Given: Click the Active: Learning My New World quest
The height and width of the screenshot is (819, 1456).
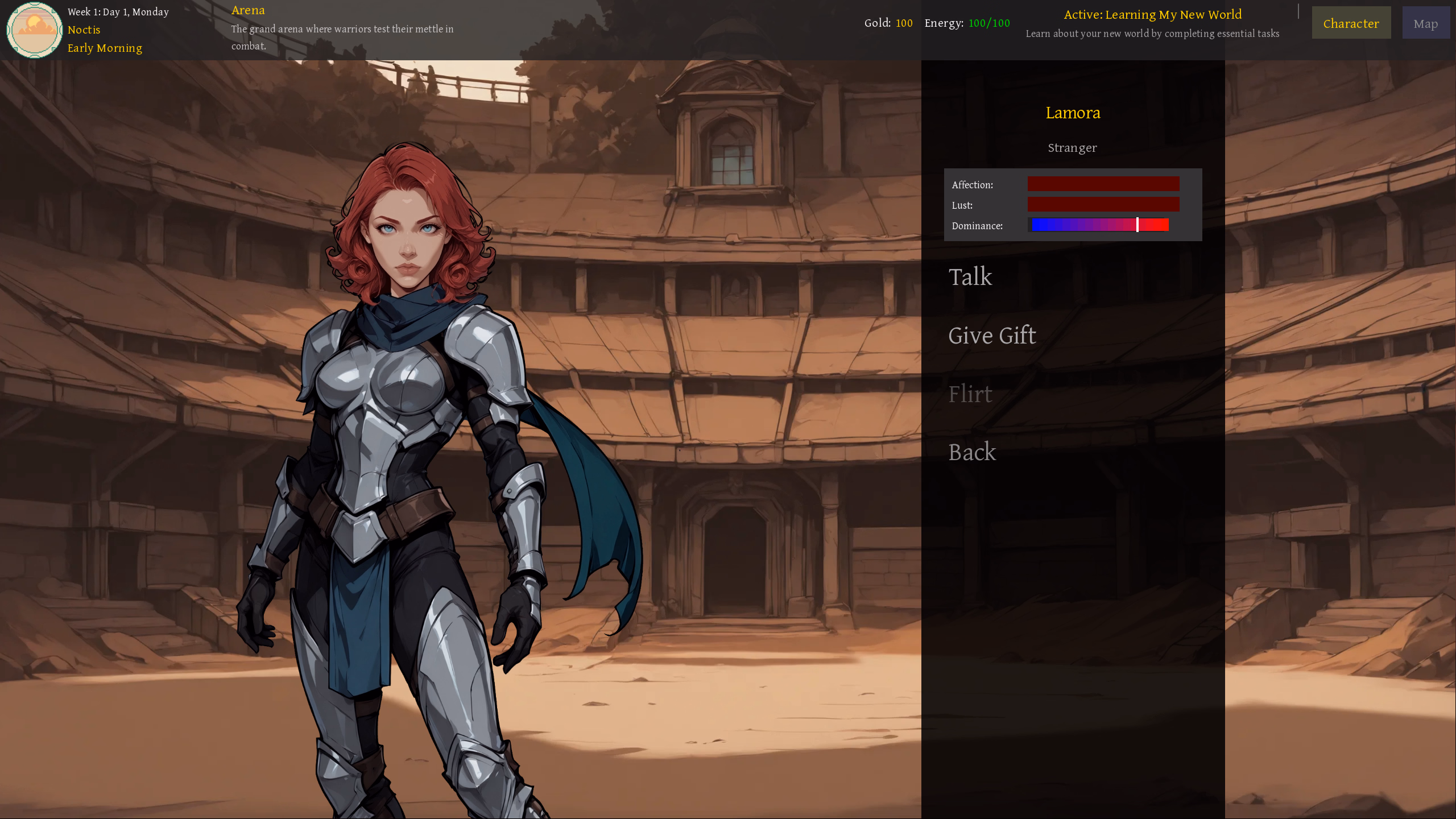Looking at the screenshot, I should pos(1152,15).
